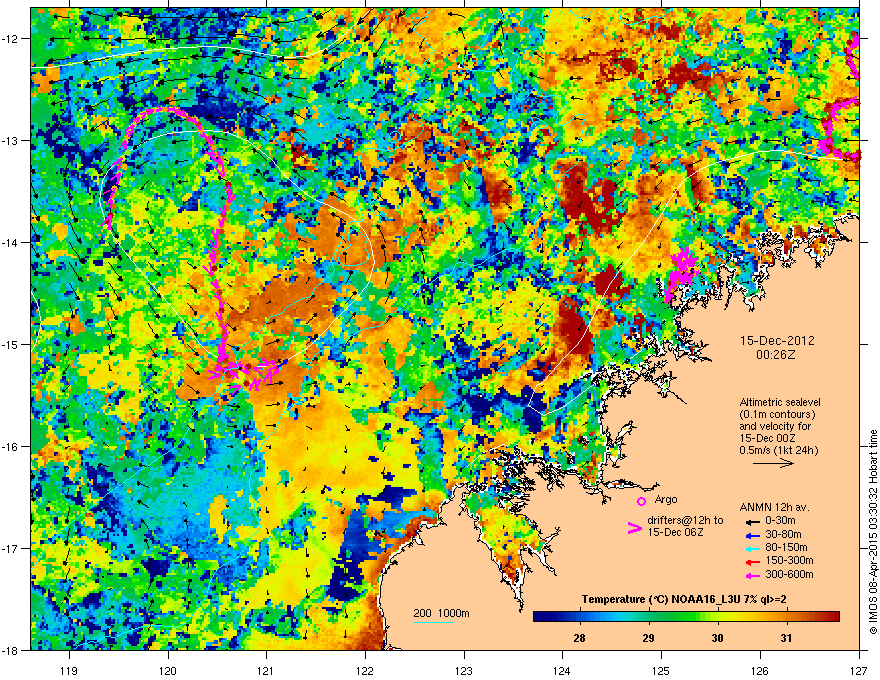Click the 'Altimetric sealevel' legend text
This screenshot has width=880, height=680.
click(780, 402)
